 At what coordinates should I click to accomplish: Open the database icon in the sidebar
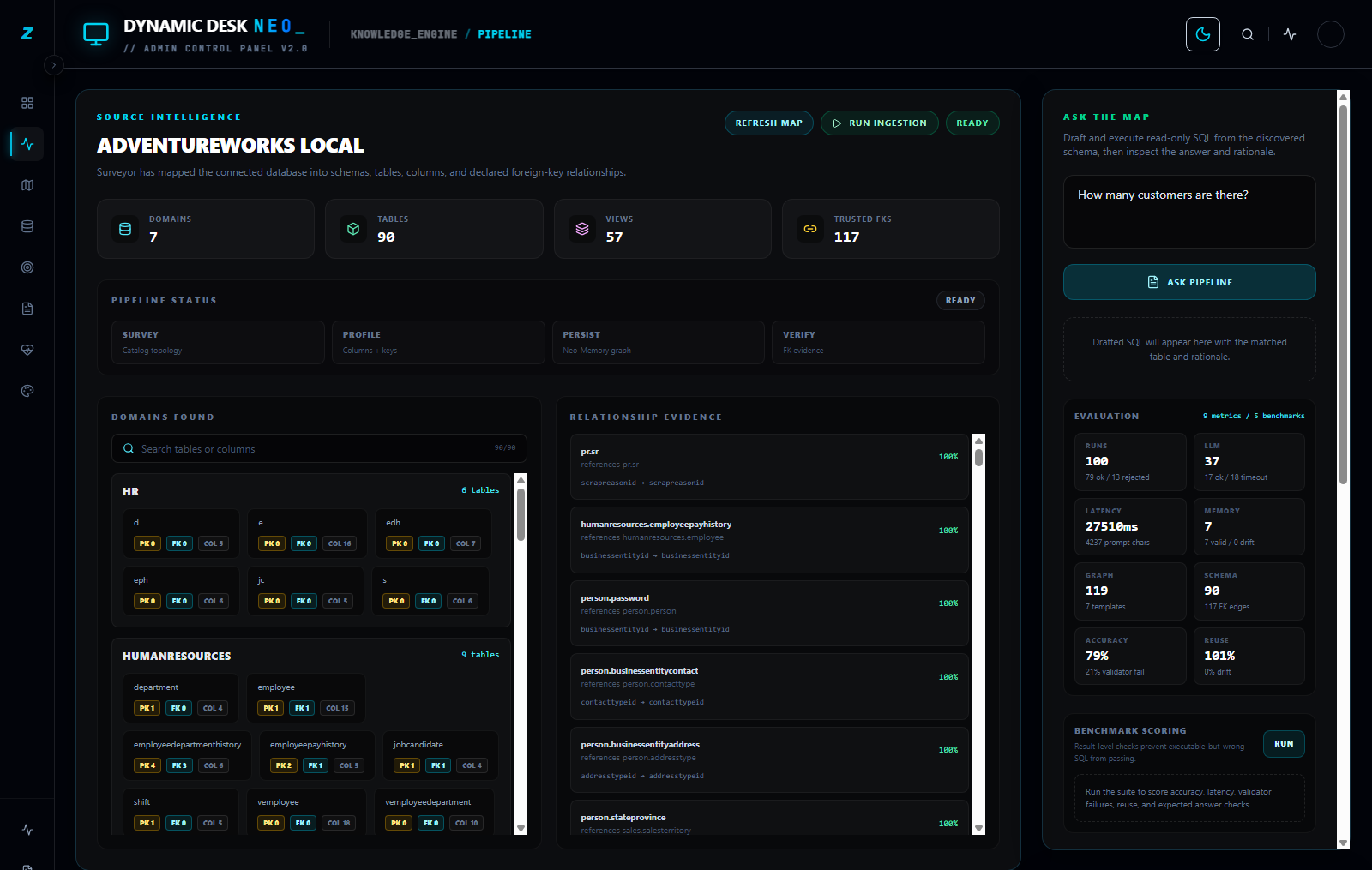pyautogui.click(x=27, y=226)
